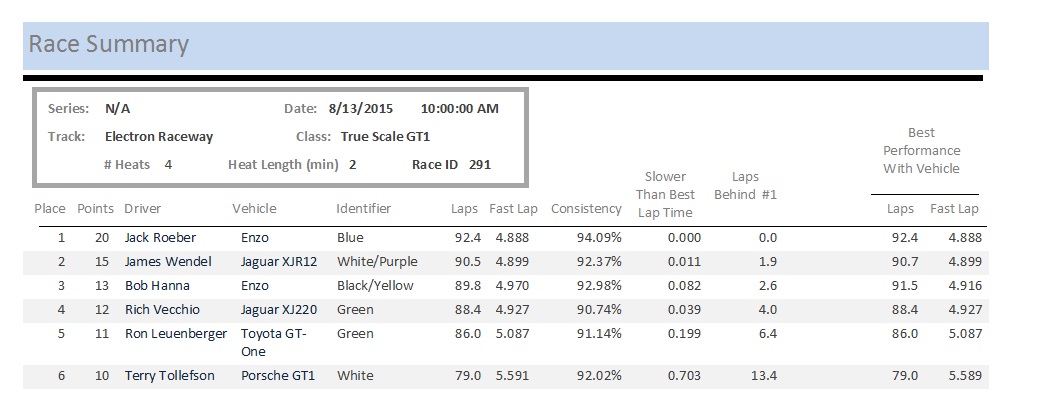Click vehicle Porsche GT1

(277, 376)
